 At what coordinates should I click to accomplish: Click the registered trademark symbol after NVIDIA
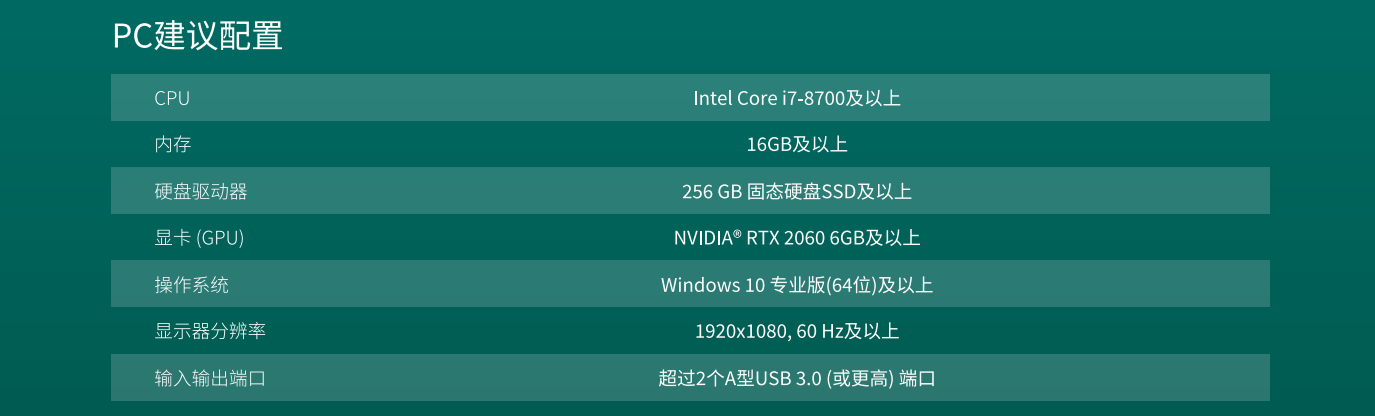(737, 234)
